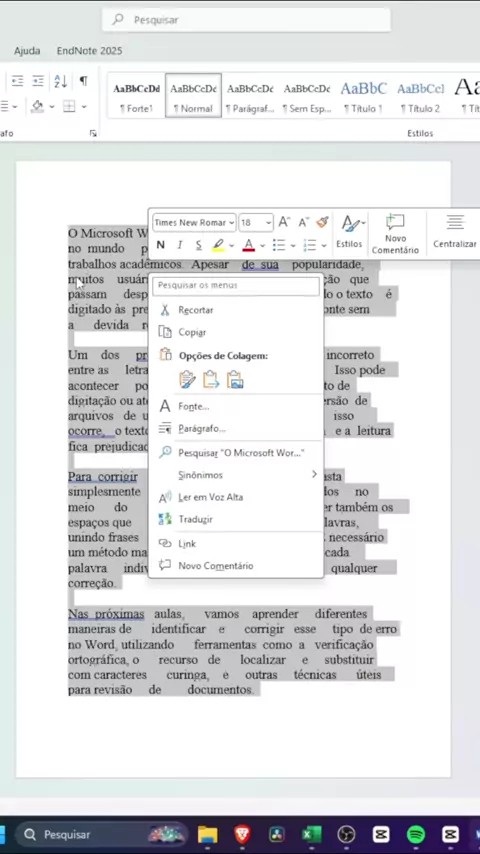Open Parágrafo... from context menu
This screenshot has width=480, height=854.
[236, 429]
